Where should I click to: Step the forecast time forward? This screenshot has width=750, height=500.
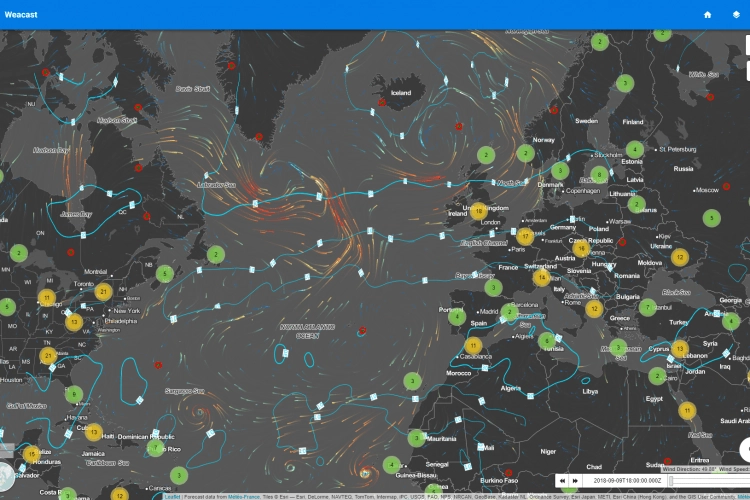coord(576,481)
